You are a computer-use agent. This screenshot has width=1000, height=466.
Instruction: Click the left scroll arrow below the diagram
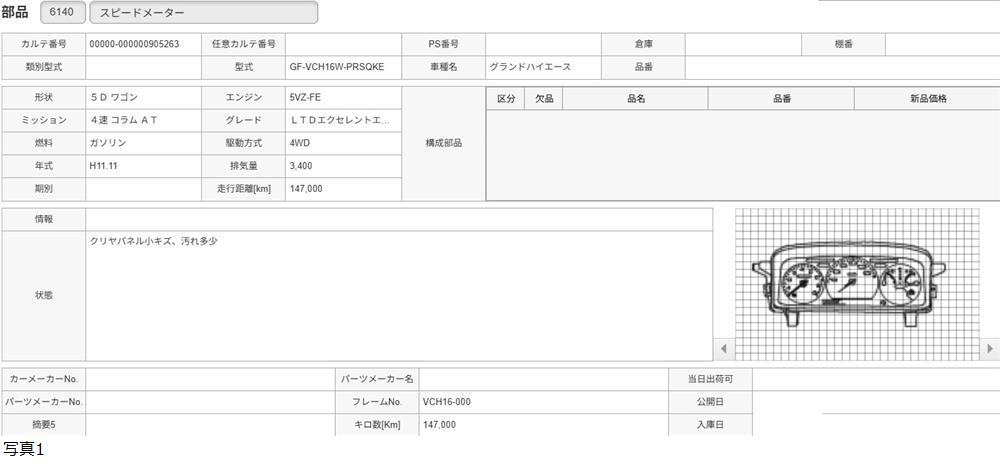coord(726,349)
